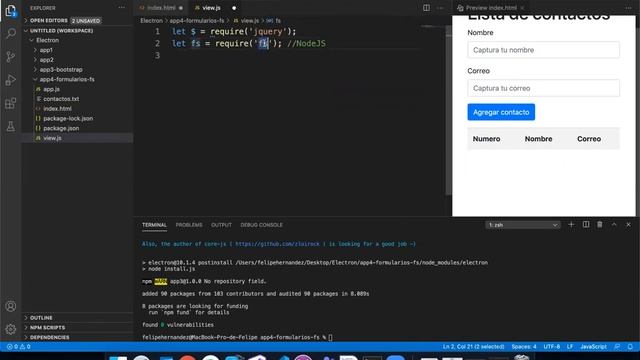
Task: Click the editor vertical scrollbar
Action: coord(449,110)
